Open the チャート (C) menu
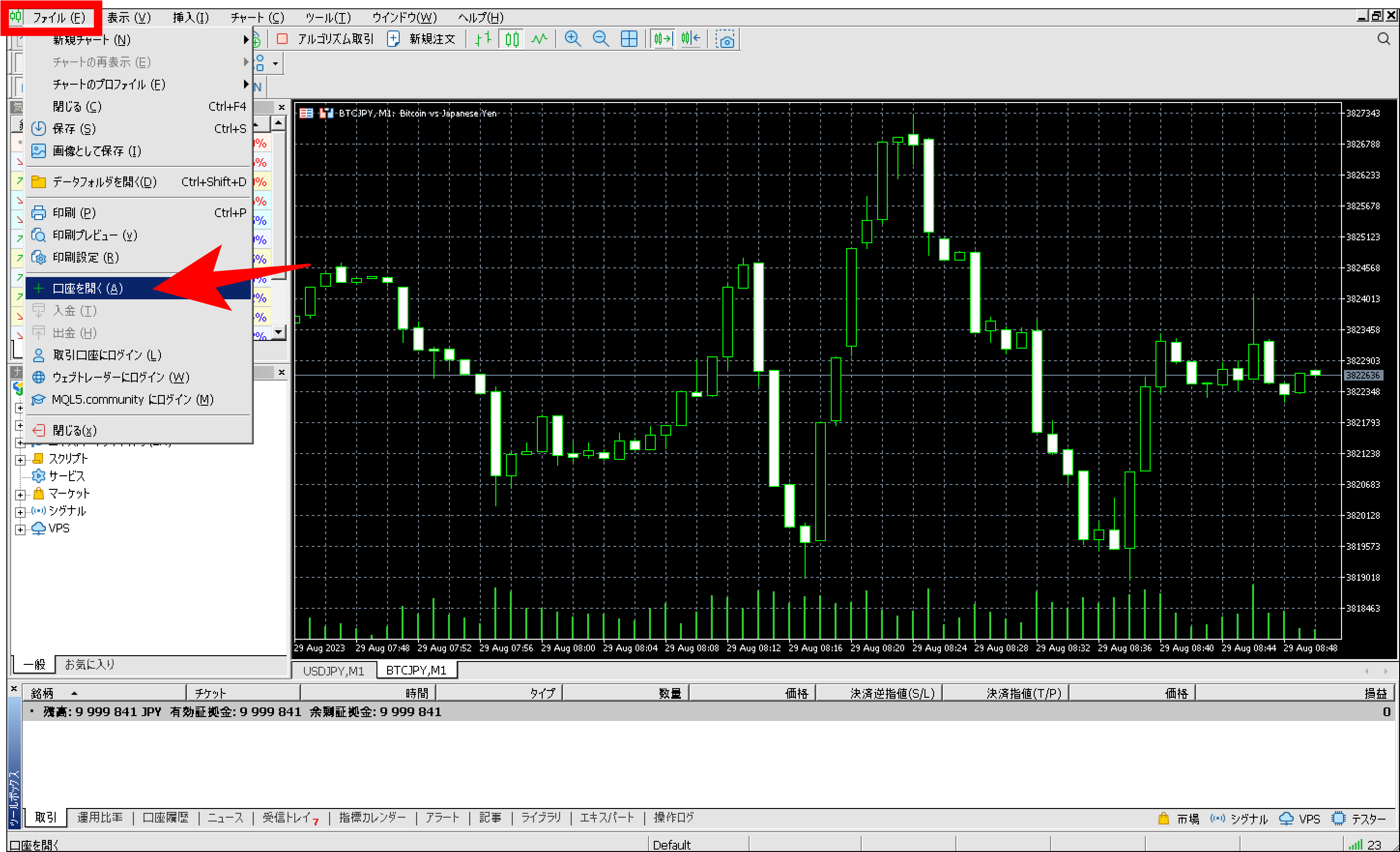The height and width of the screenshot is (852, 1400). (x=257, y=17)
